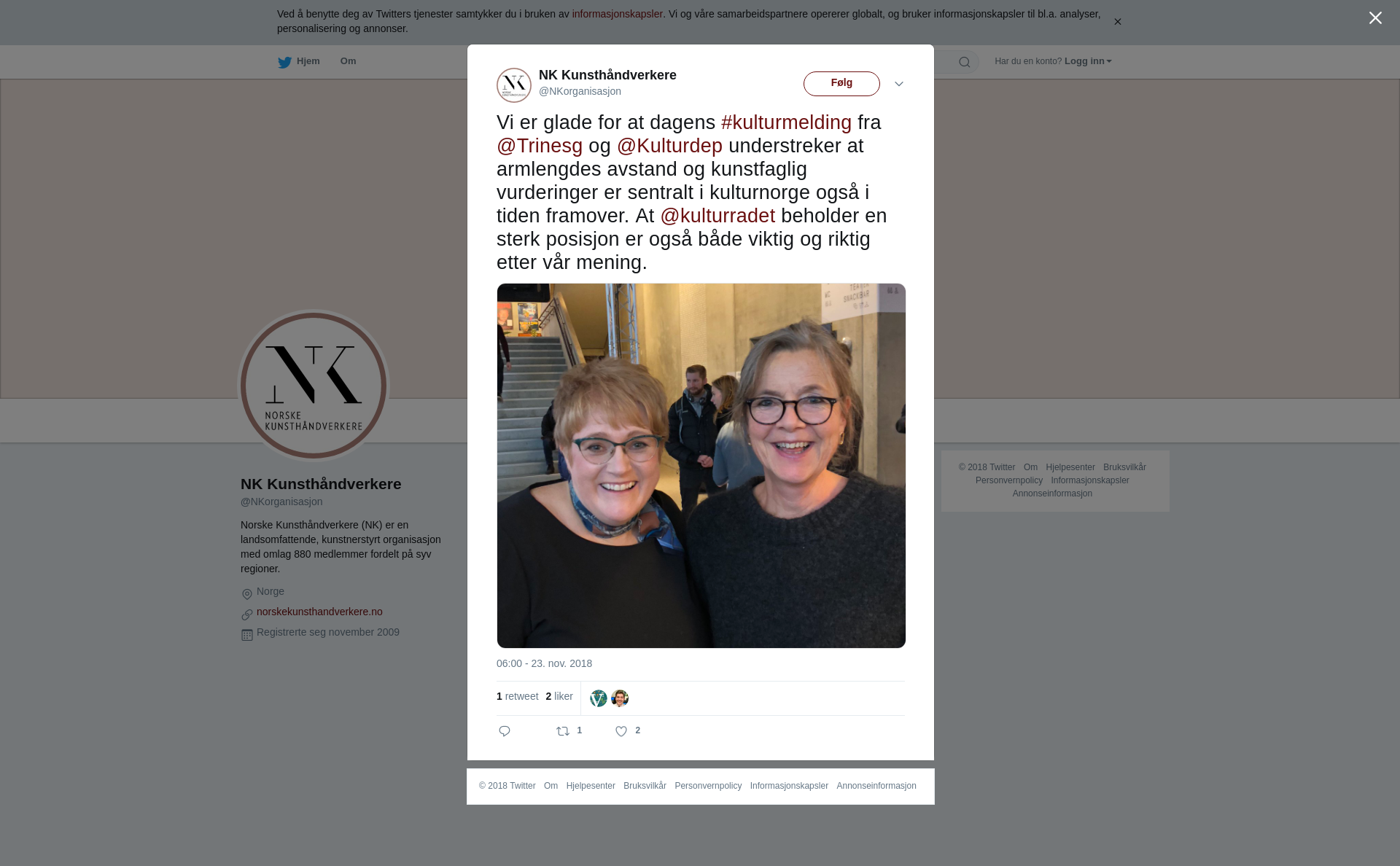Screen dimensions: 1400x866
Task: Click the search magnifier icon
Action: [x=965, y=62]
